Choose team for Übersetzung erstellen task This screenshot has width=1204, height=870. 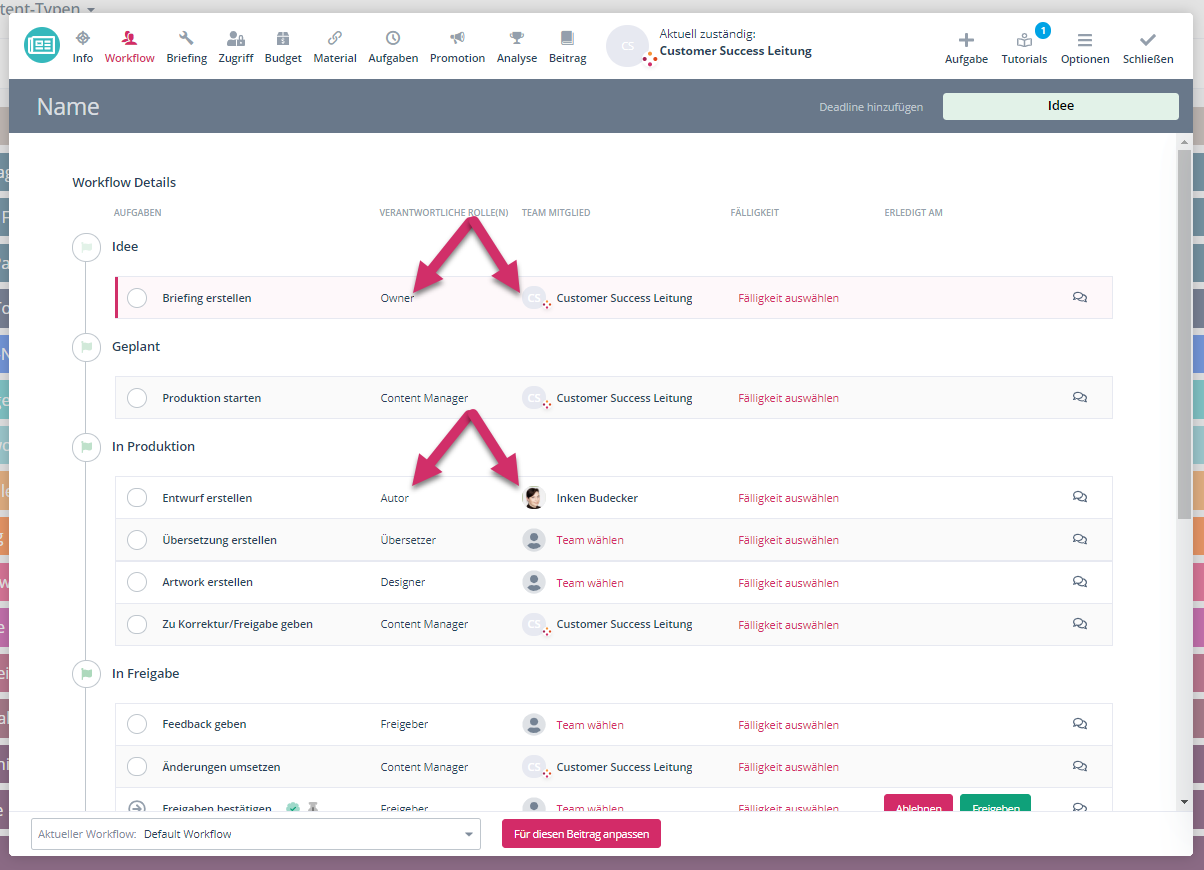click(x=589, y=540)
